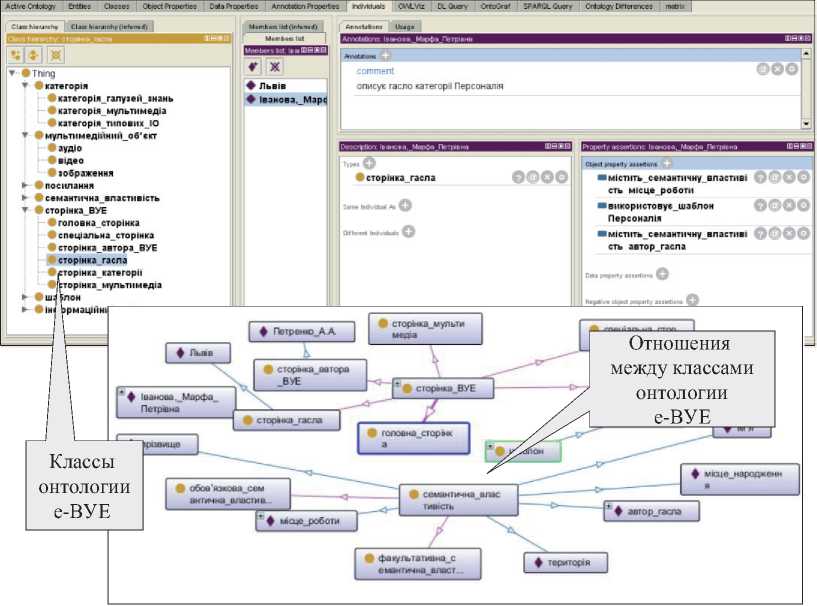Add a data property assertion

(x=662, y=274)
